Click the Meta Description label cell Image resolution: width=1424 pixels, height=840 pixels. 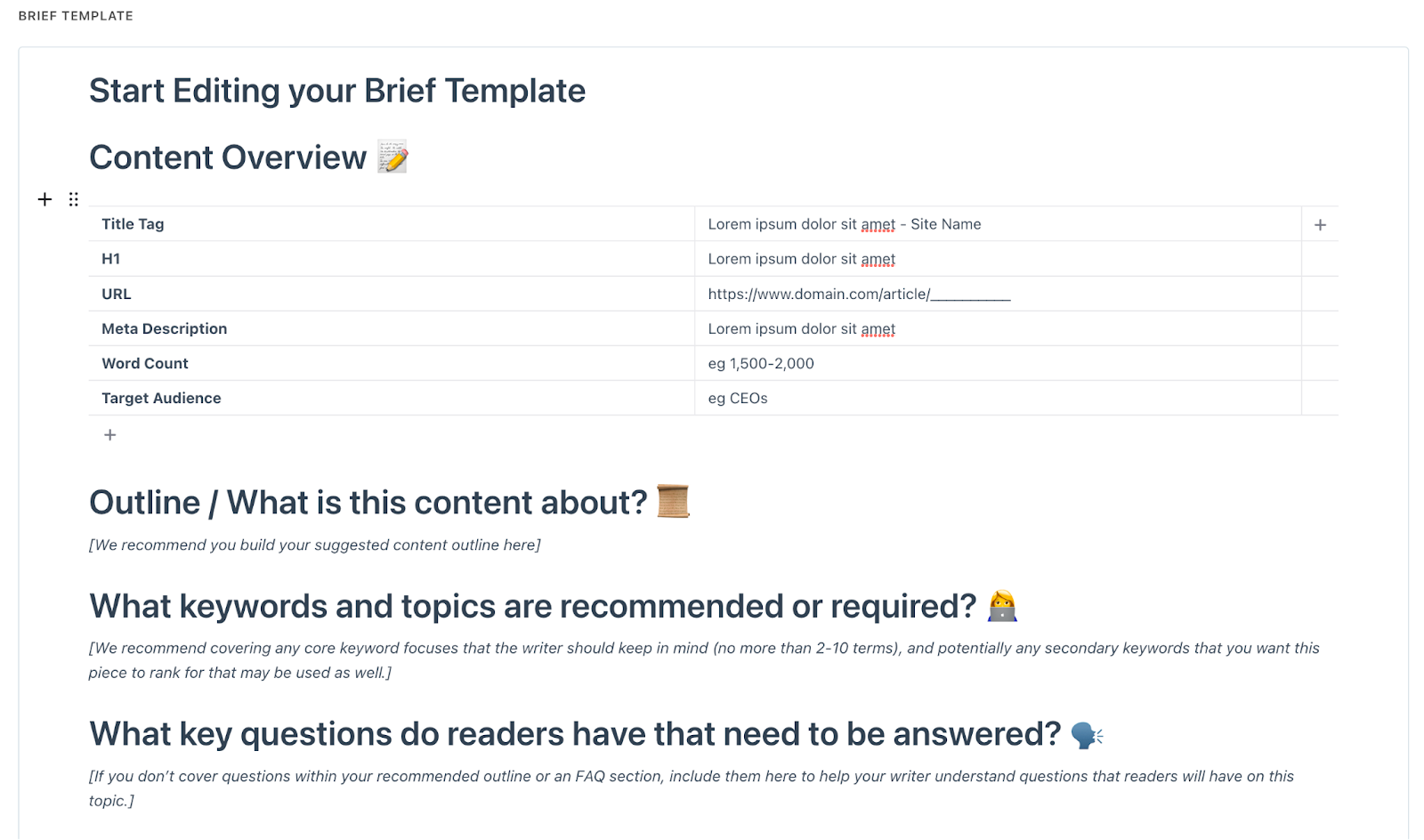(392, 328)
